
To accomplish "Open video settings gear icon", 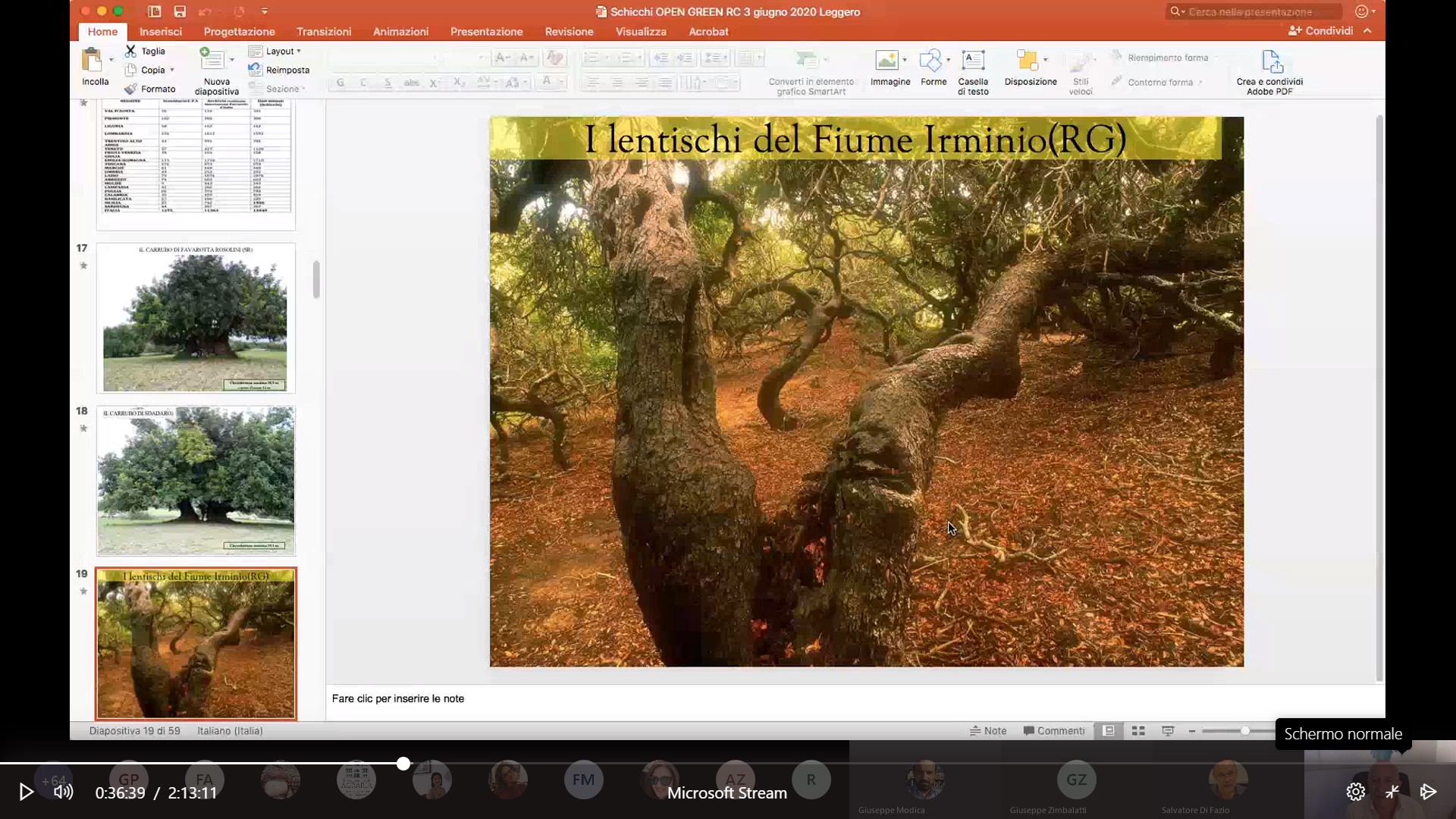I will (x=1355, y=792).
